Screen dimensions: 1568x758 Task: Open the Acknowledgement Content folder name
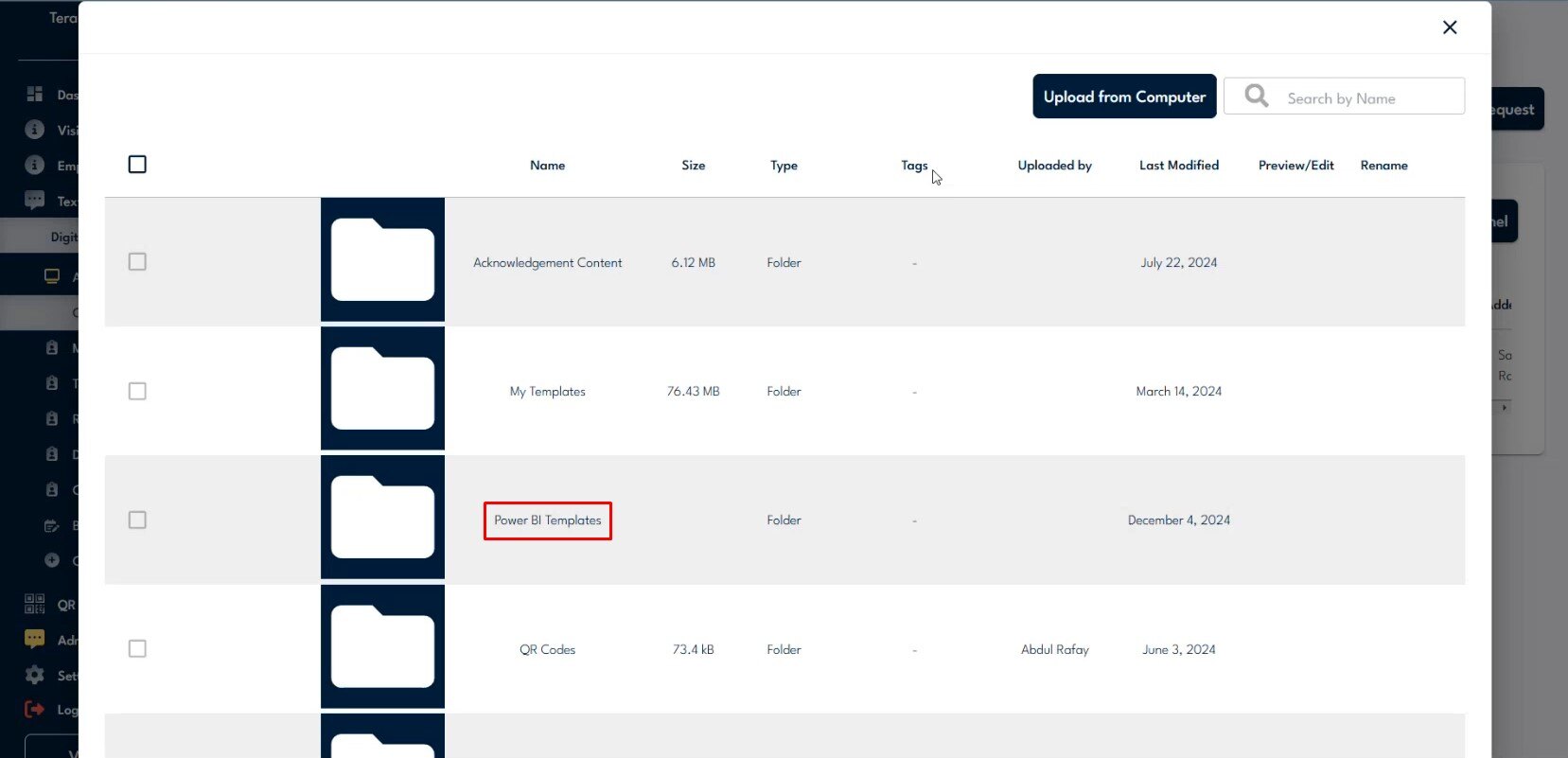(x=547, y=263)
